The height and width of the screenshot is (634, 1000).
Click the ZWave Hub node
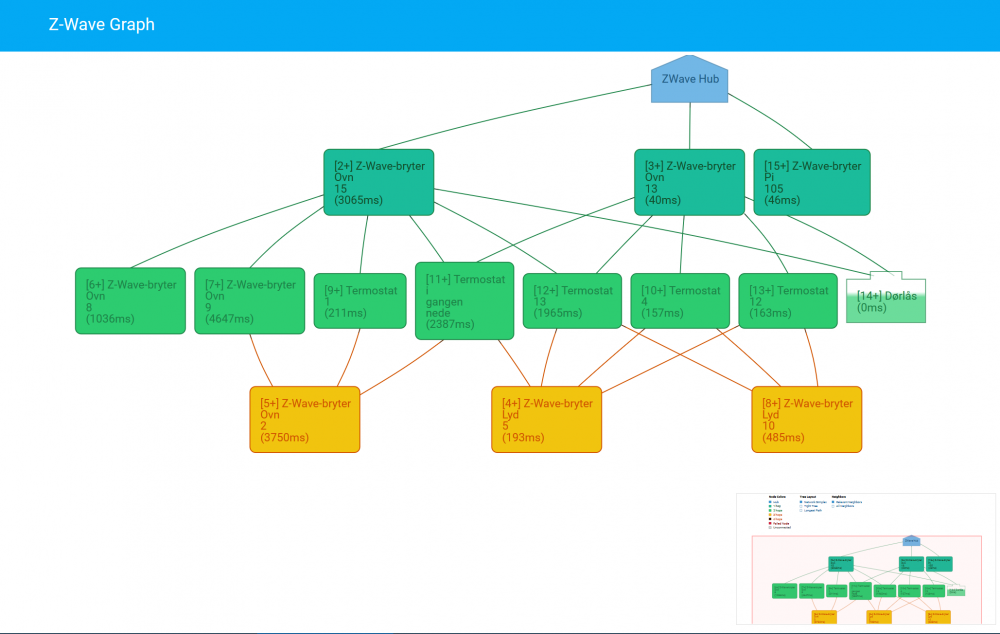click(689, 80)
